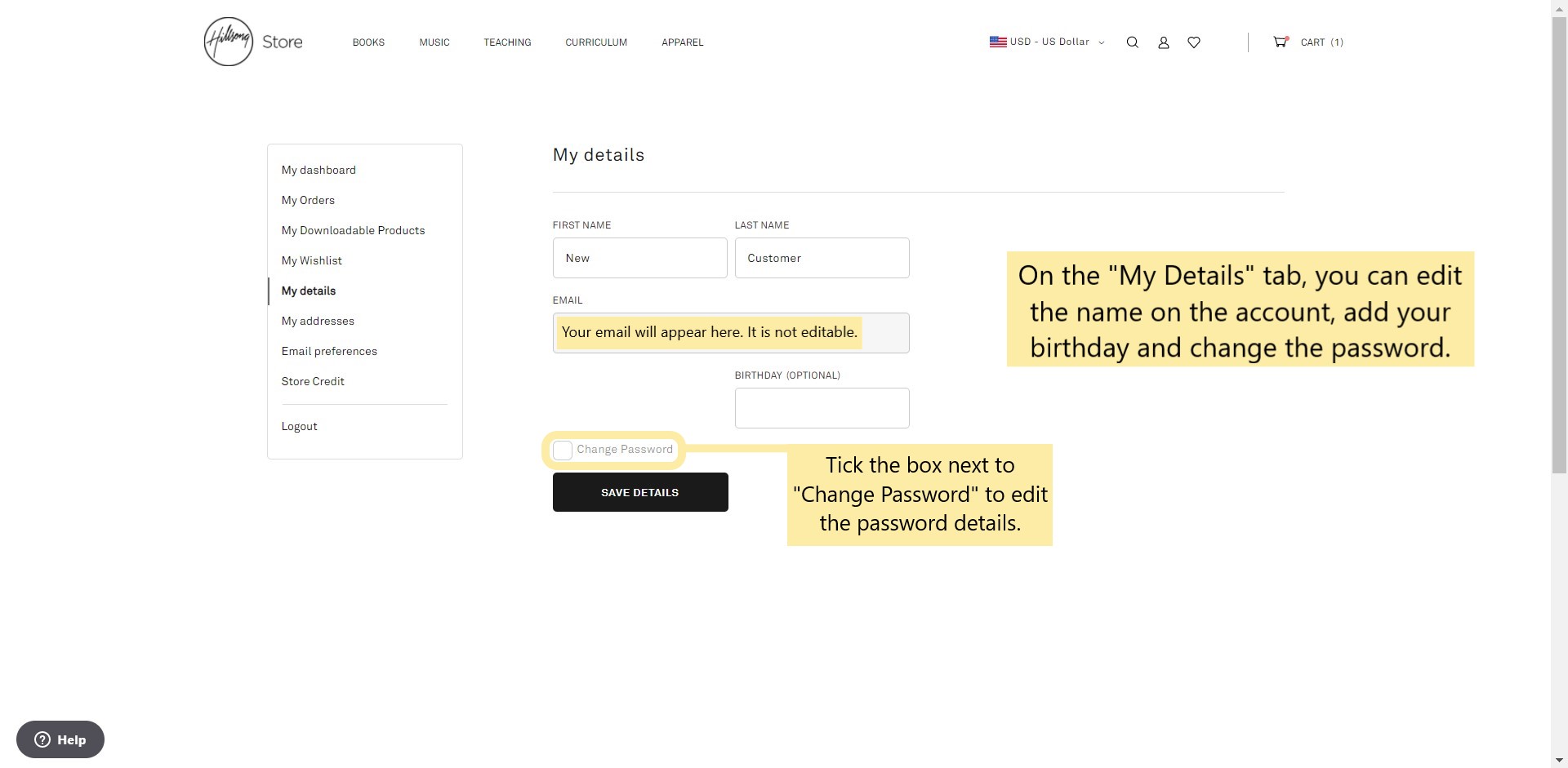The width and height of the screenshot is (1568, 768).
Task: Open the Books menu
Action: [x=368, y=42]
